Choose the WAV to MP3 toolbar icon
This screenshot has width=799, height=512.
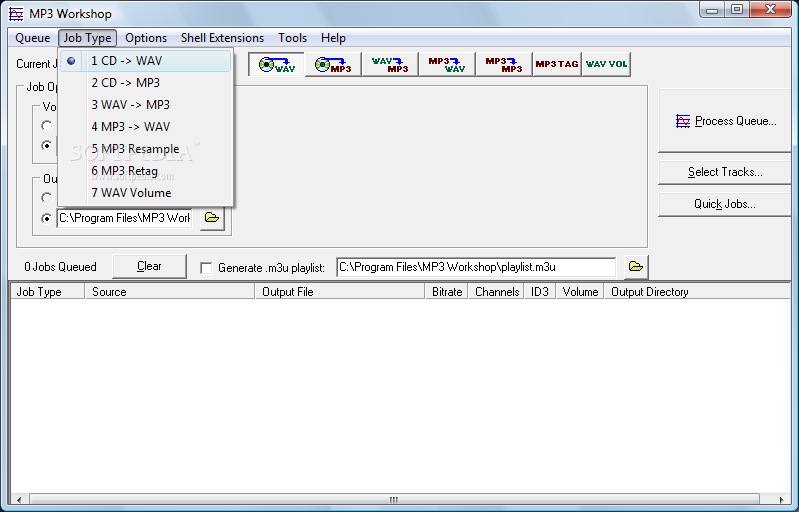tap(390, 64)
